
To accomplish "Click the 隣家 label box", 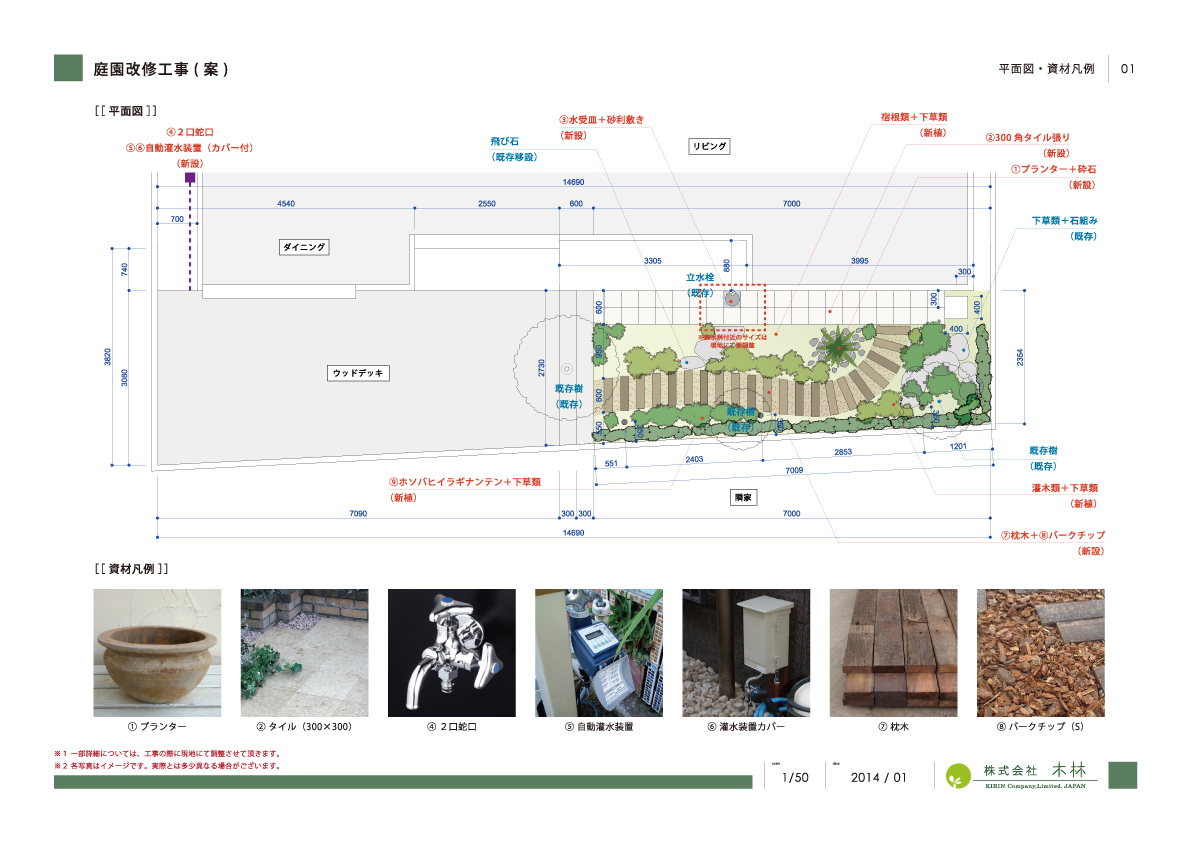I will [743, 497].
